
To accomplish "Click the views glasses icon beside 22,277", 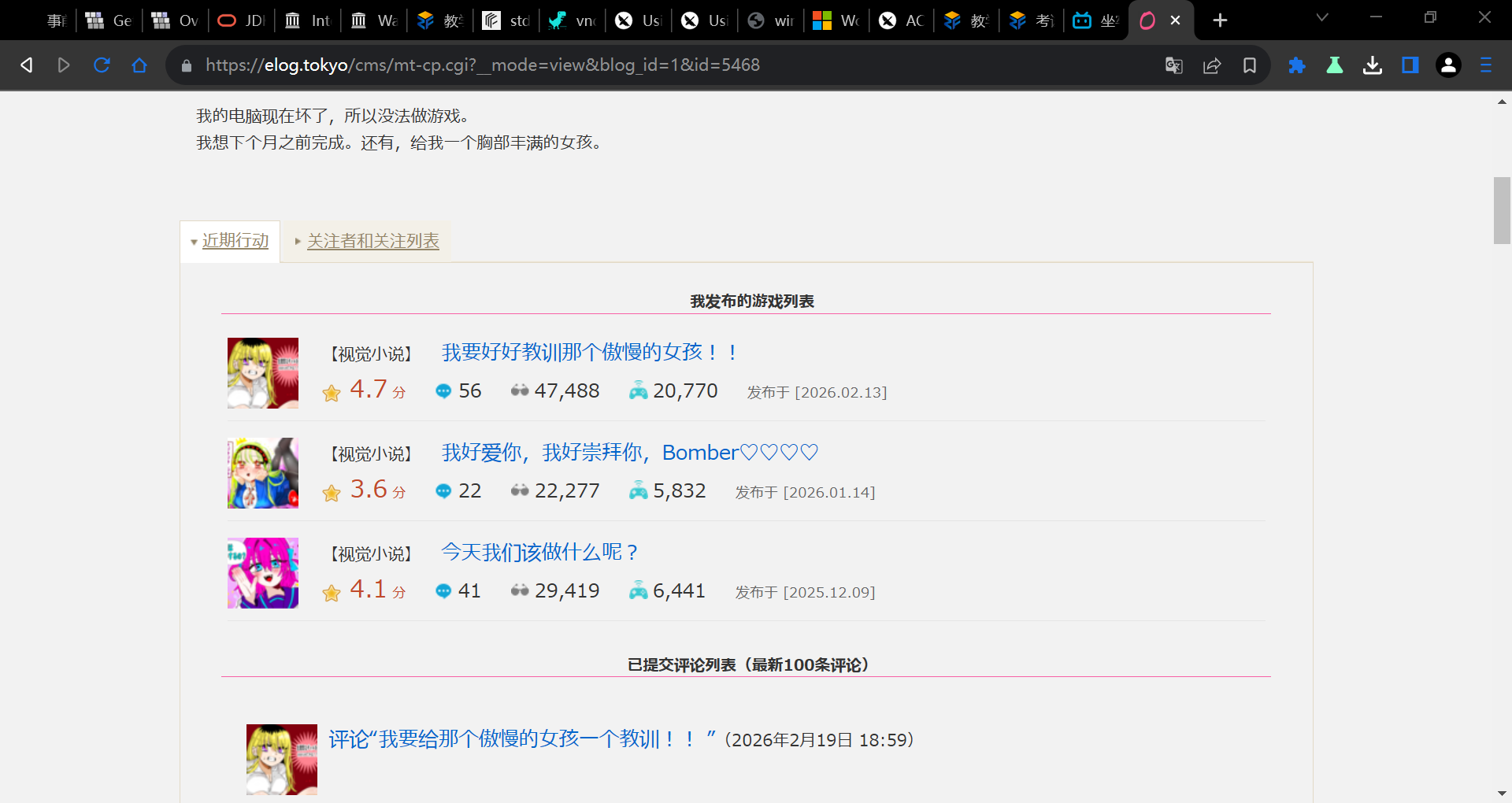I will coord(520,490).
